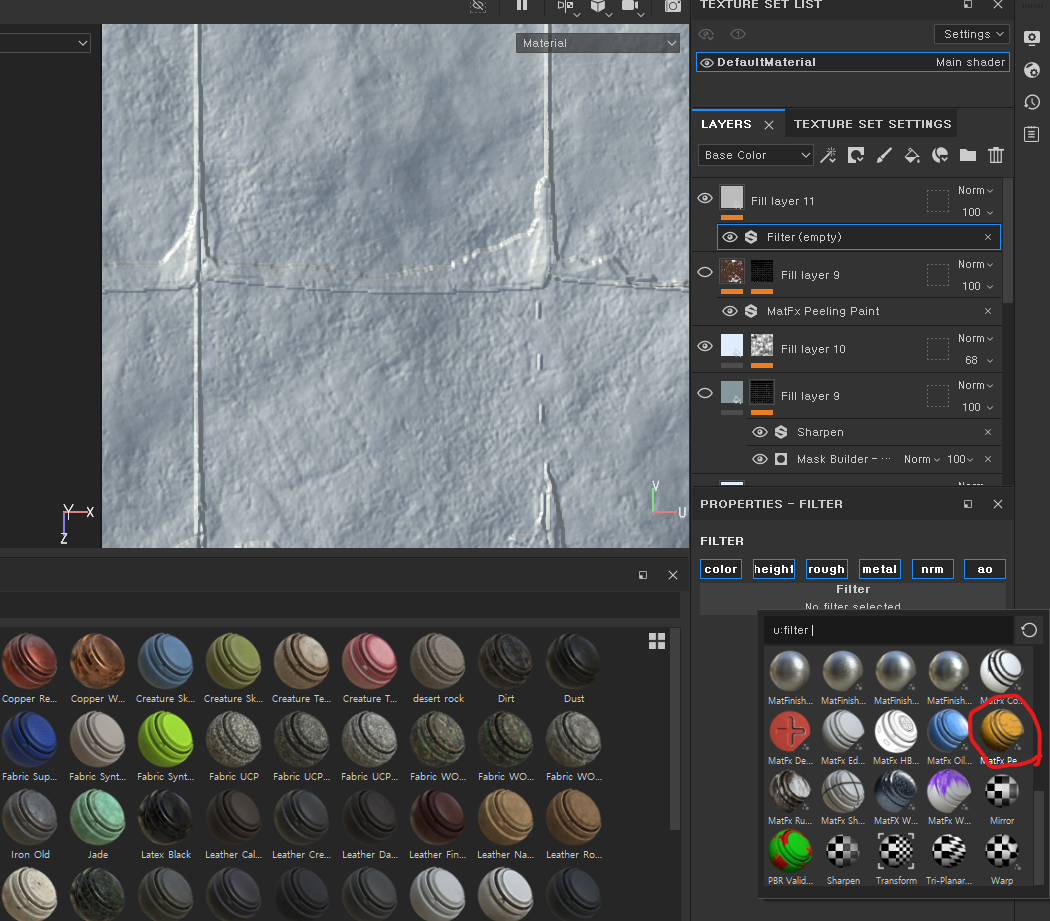Remove the Filter (empty) effect

tap(988, 237)
